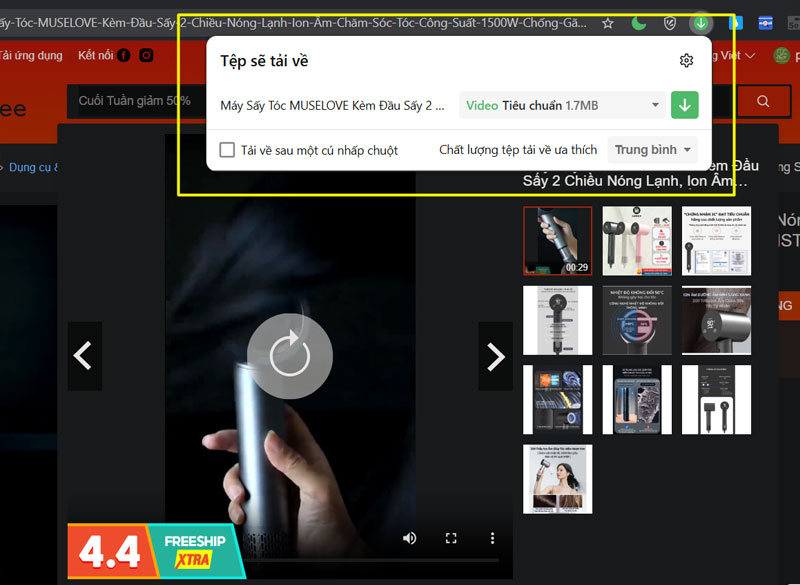This screenshot has width=800, height=585.
Task: Start download with the green arrow button
Action: click(x=684, y=104)
